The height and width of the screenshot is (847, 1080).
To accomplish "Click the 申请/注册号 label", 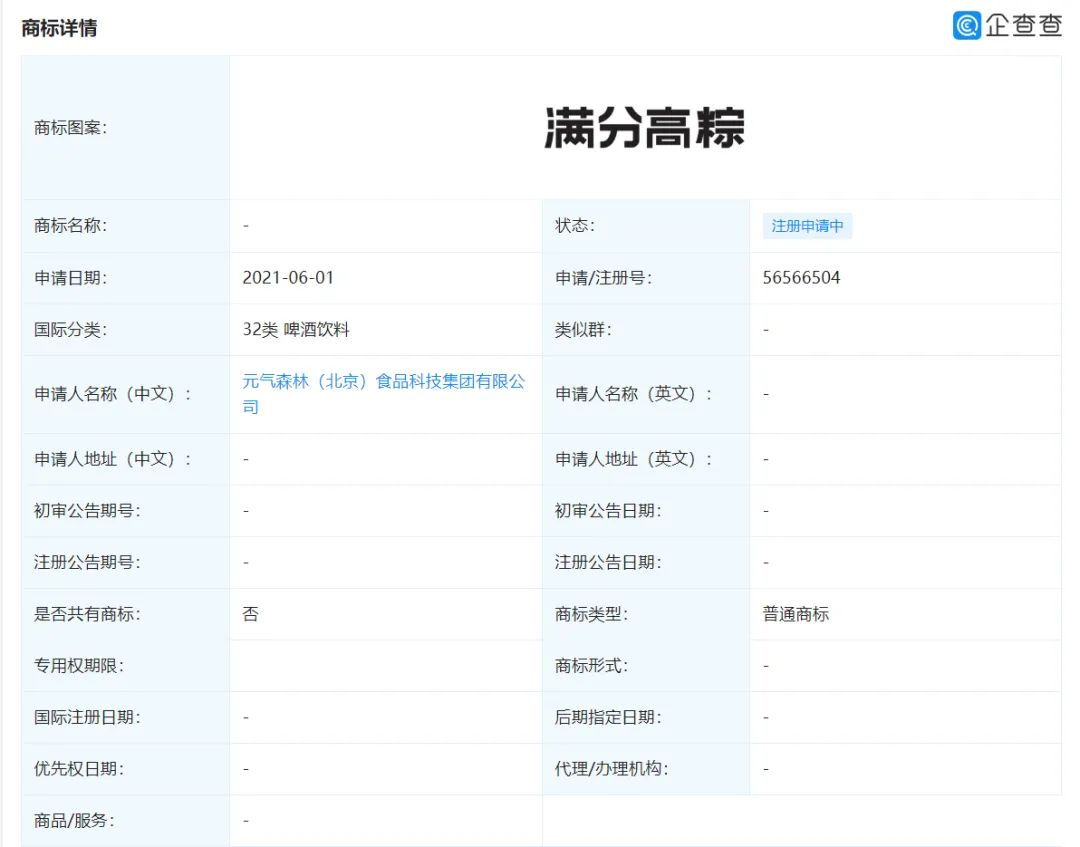I will click(603, 278).
